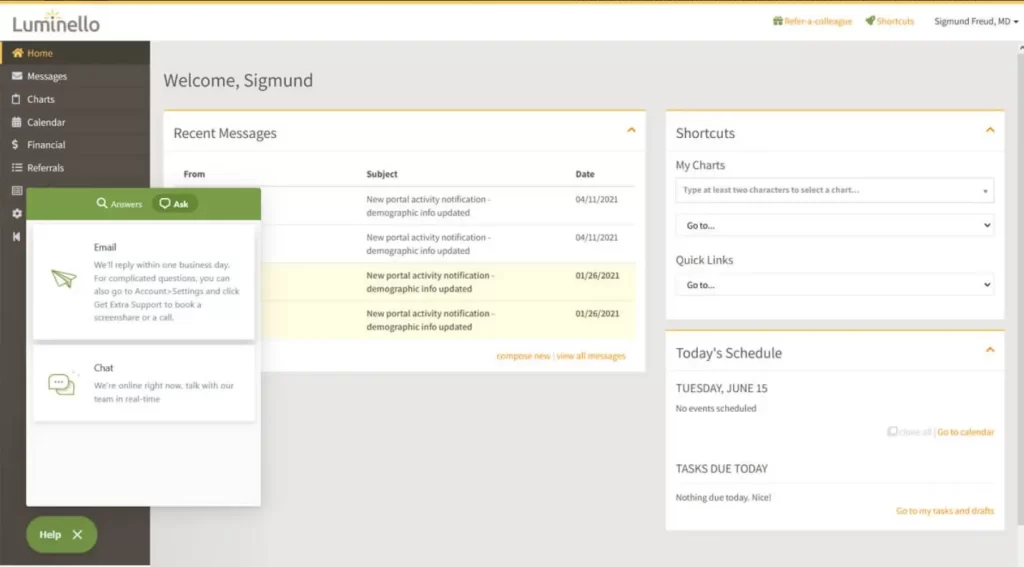
Task: Click the view all messages link
Action: click(x=591, y=356)
